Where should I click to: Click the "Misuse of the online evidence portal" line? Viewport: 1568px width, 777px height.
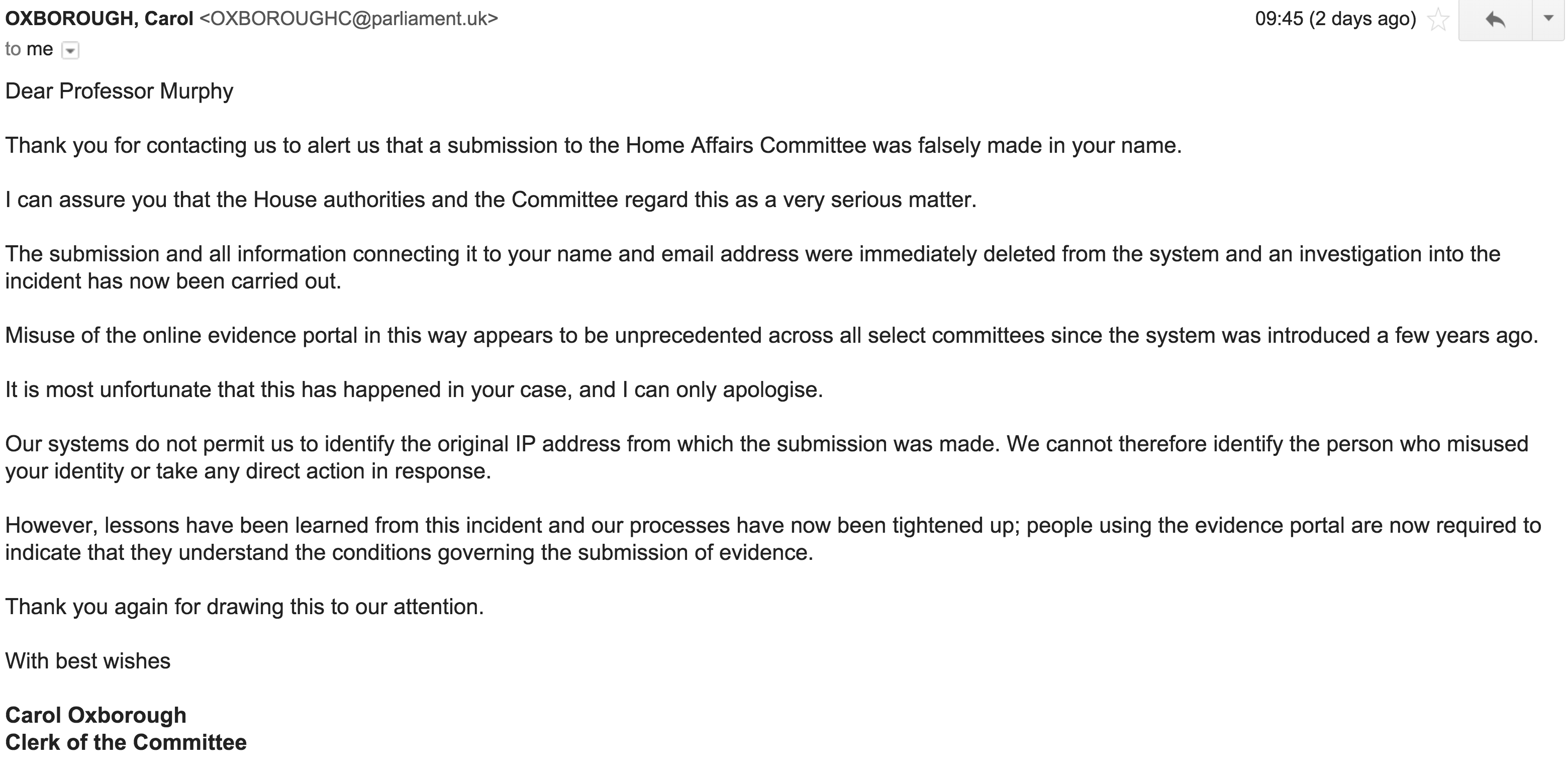[x=771, y=336]
